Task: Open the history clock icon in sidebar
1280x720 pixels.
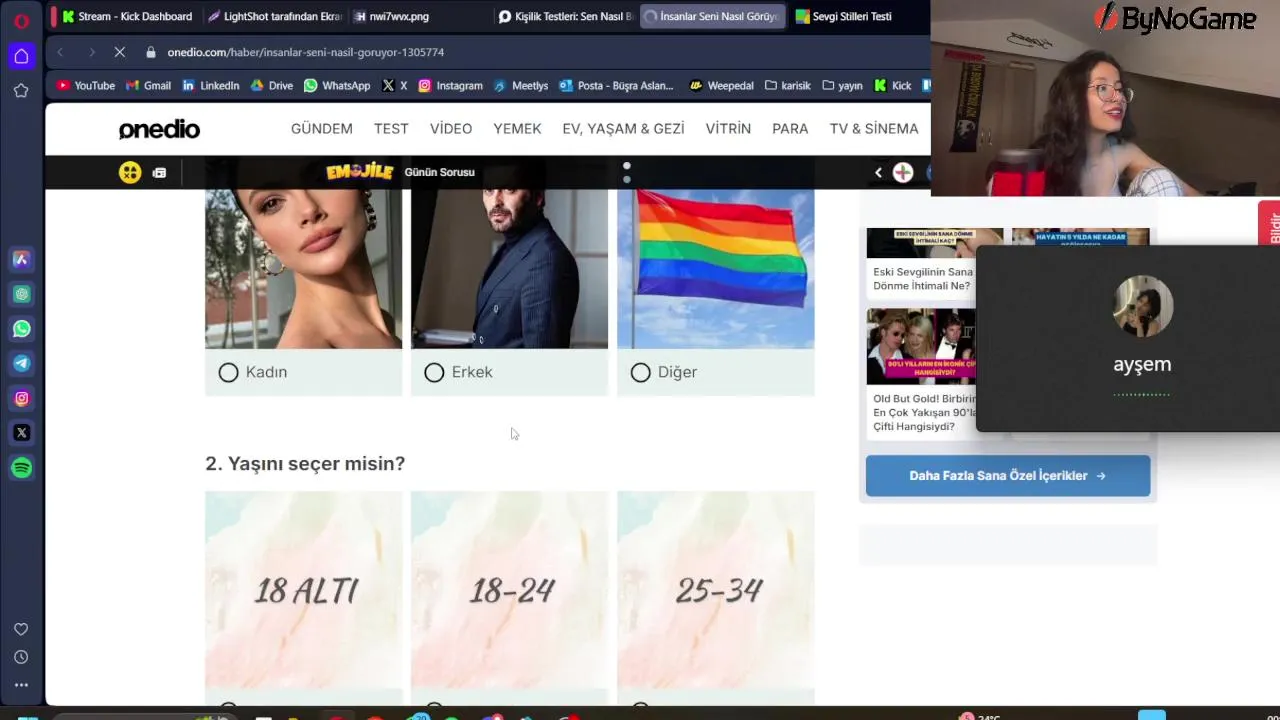Action: click(21, 657)
